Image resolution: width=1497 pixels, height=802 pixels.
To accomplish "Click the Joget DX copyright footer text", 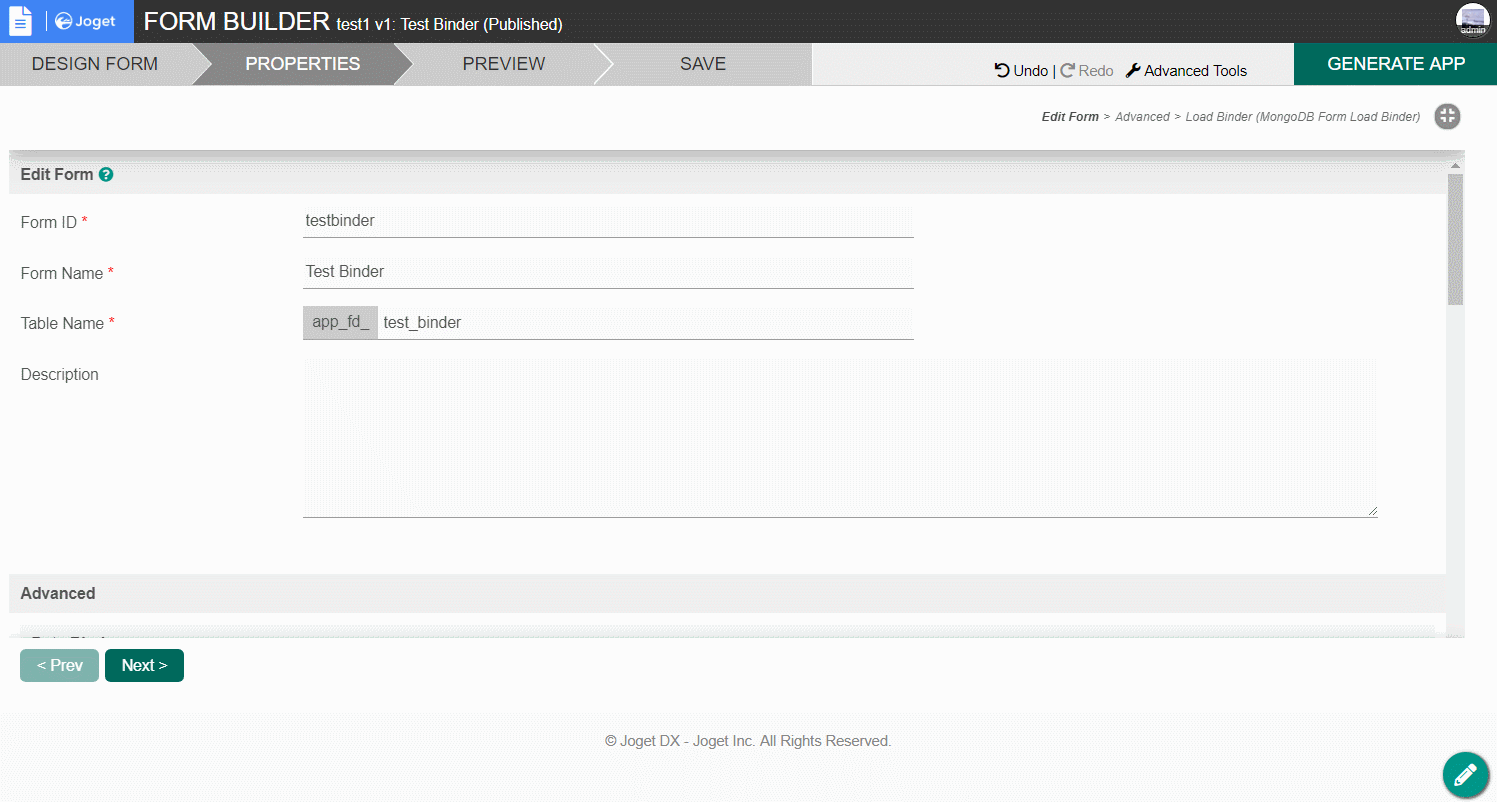I will tap(748, 741).
